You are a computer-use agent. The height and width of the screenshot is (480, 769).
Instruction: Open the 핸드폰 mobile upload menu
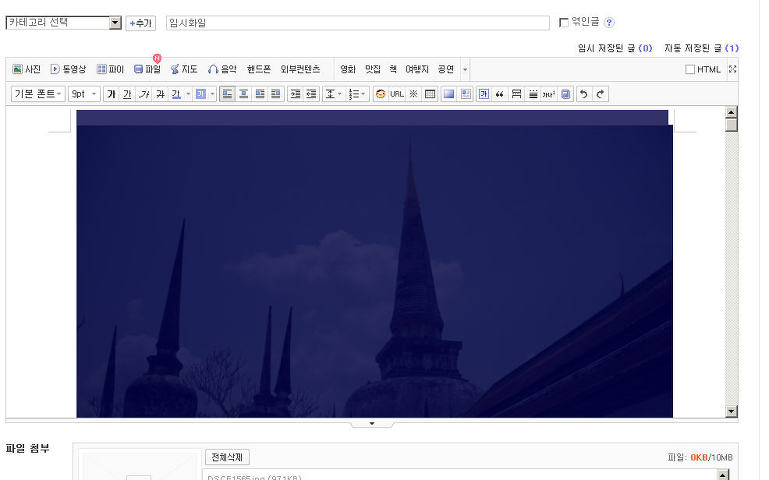258,69
